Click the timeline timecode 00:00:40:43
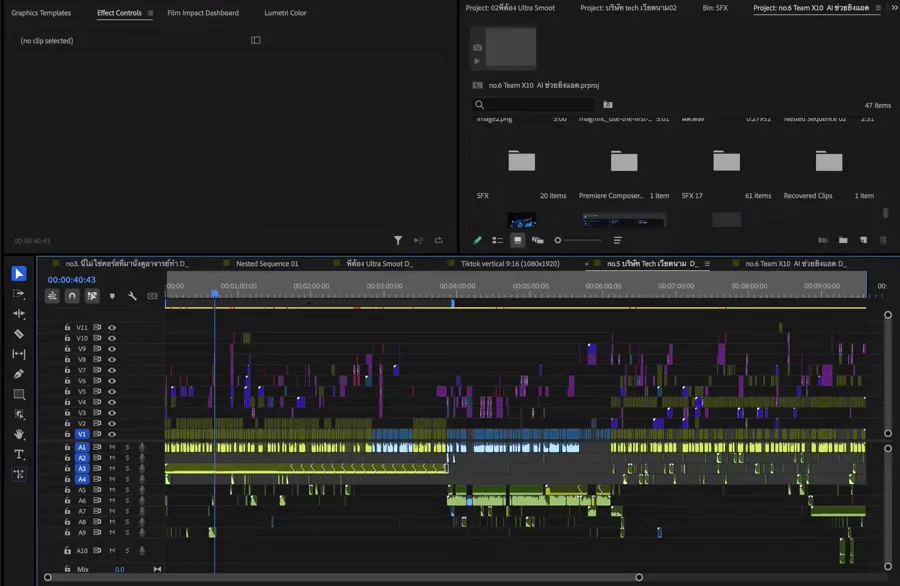The image size is (900, 586). click(72, 280)
